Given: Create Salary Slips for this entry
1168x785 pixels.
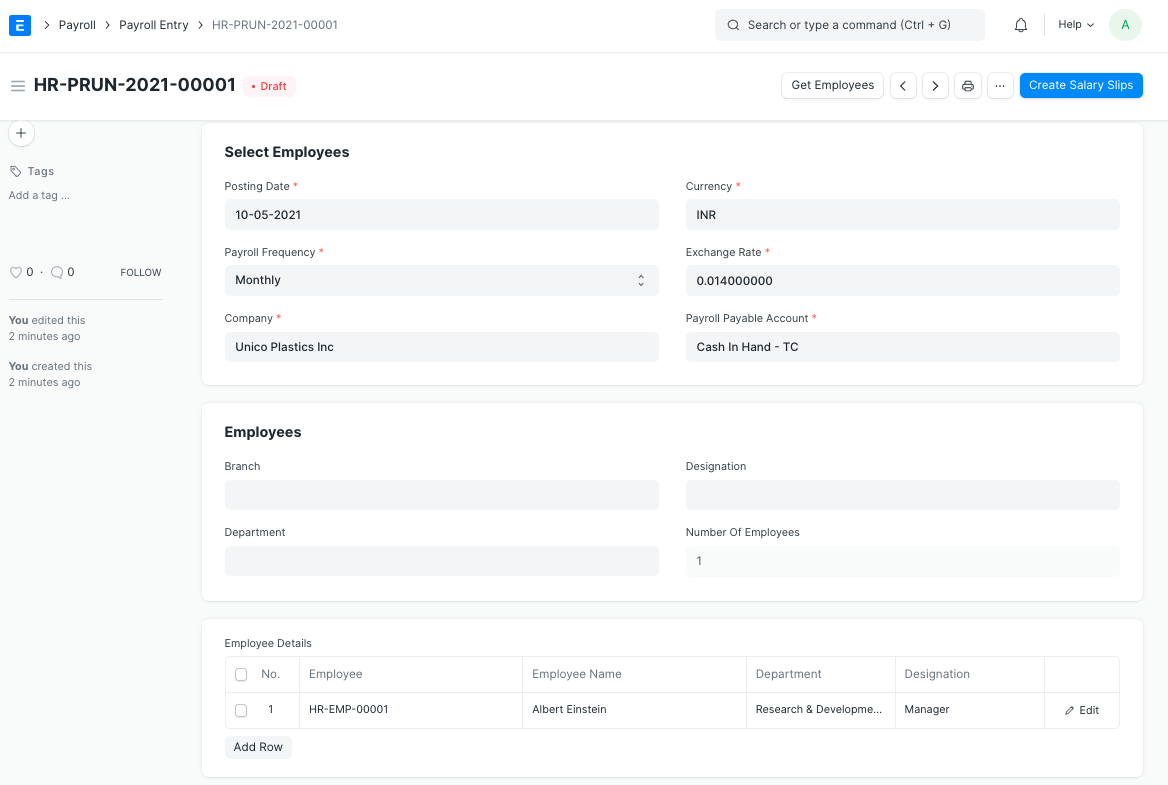Looking at the screenshot, I should click(1081, 85).
